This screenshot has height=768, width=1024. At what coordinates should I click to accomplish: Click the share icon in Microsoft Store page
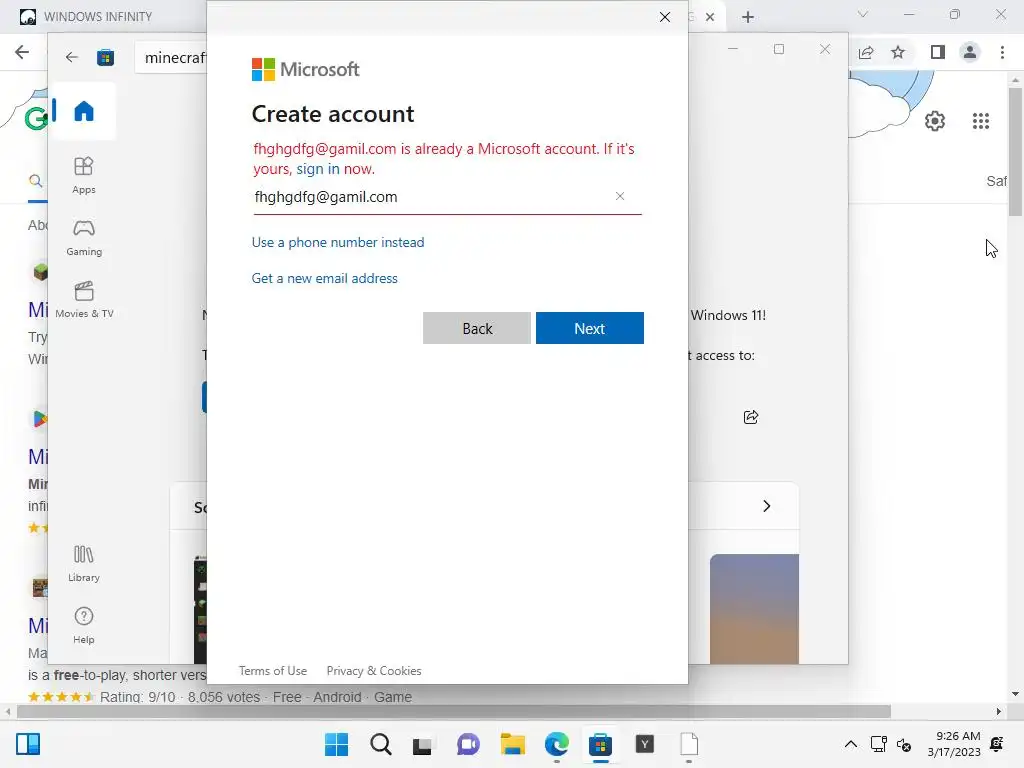point(751,417)
